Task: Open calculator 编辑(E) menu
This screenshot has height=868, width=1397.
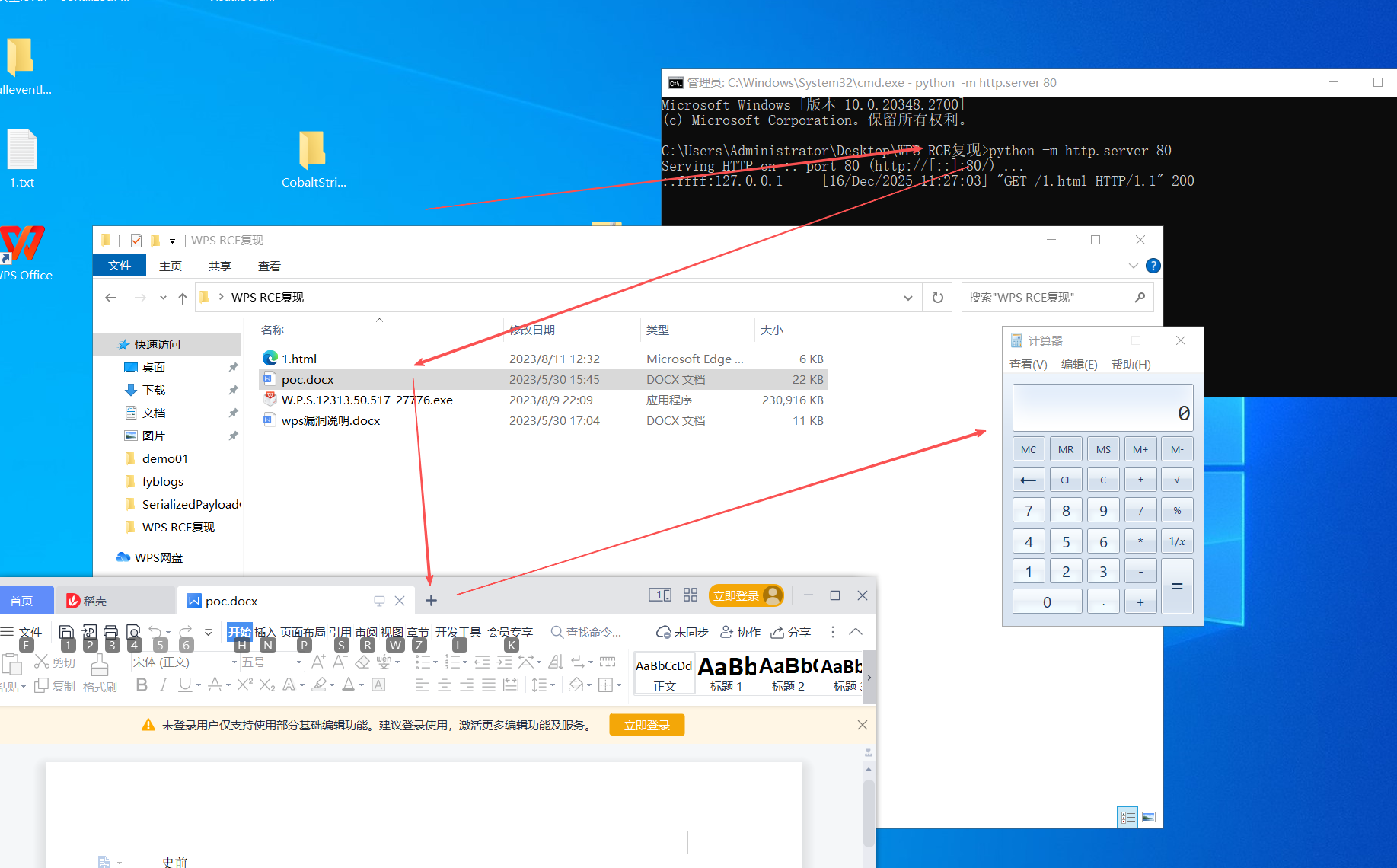Action: click(1079, 365)
